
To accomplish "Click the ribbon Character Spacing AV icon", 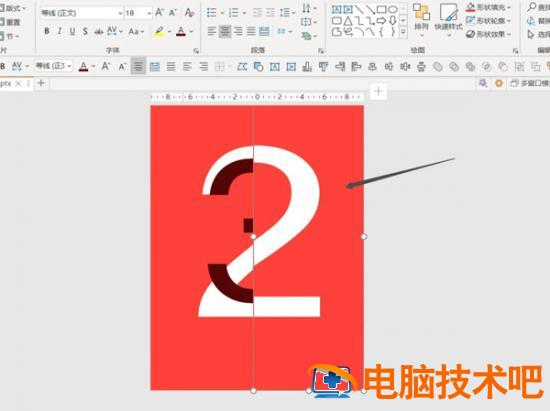I will point(112,31).
